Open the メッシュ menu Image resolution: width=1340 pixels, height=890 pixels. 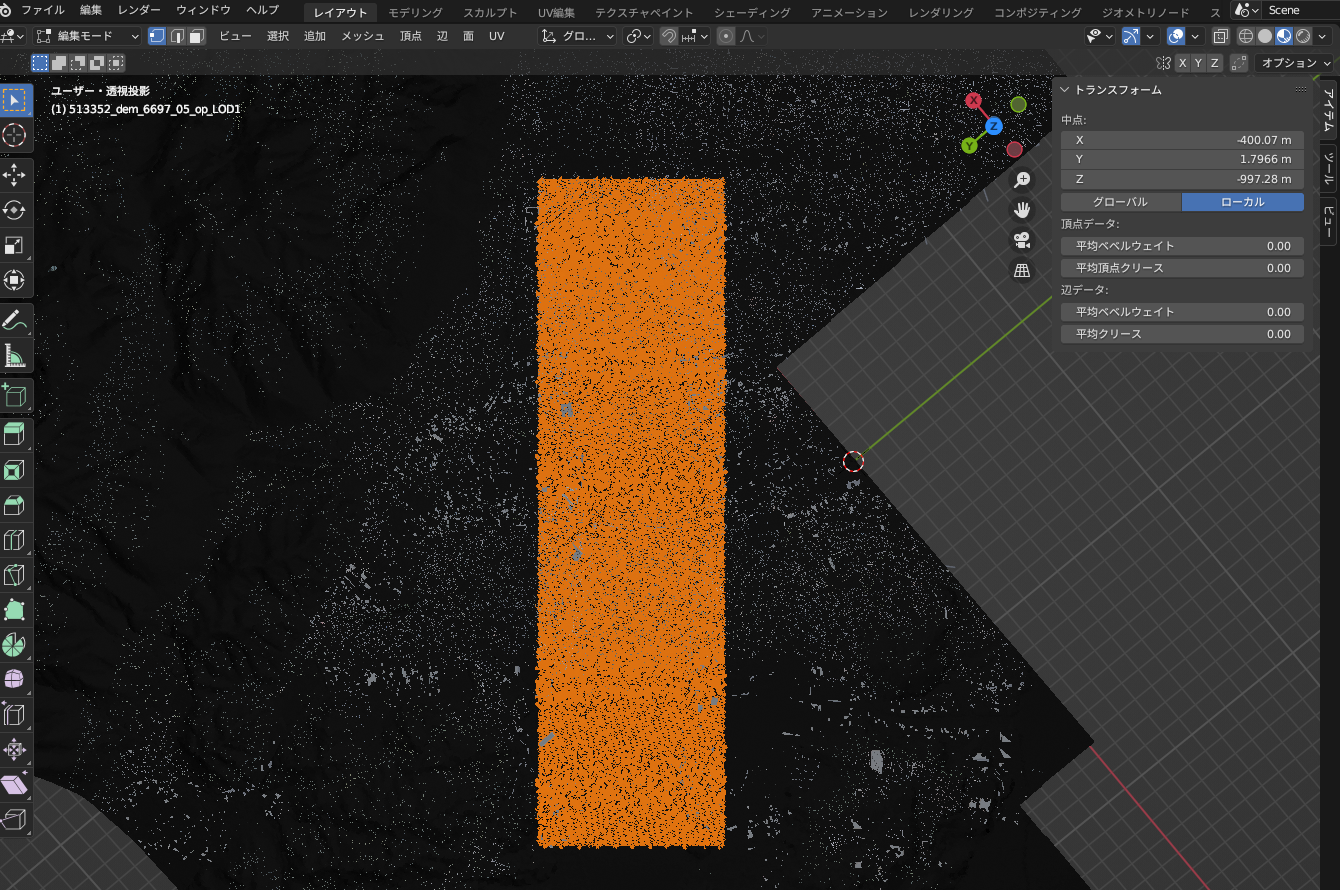pyautogui.click(x=362, y=36)
